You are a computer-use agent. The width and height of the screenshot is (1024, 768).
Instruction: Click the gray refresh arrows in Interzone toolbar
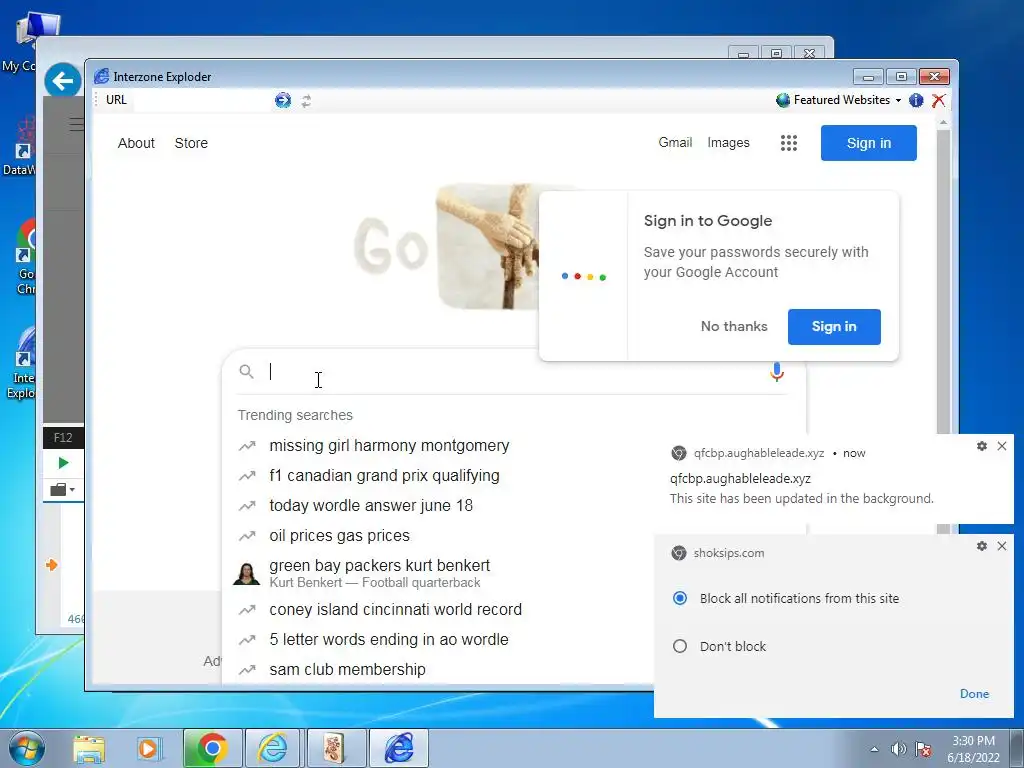pyautogui.click(x=306, y=101)
